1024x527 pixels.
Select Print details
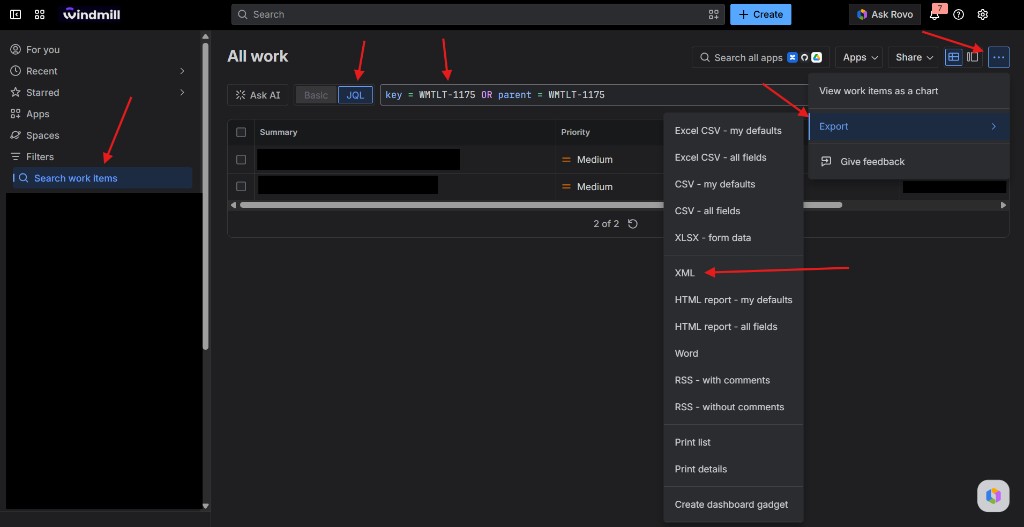(x=733, y=469)
